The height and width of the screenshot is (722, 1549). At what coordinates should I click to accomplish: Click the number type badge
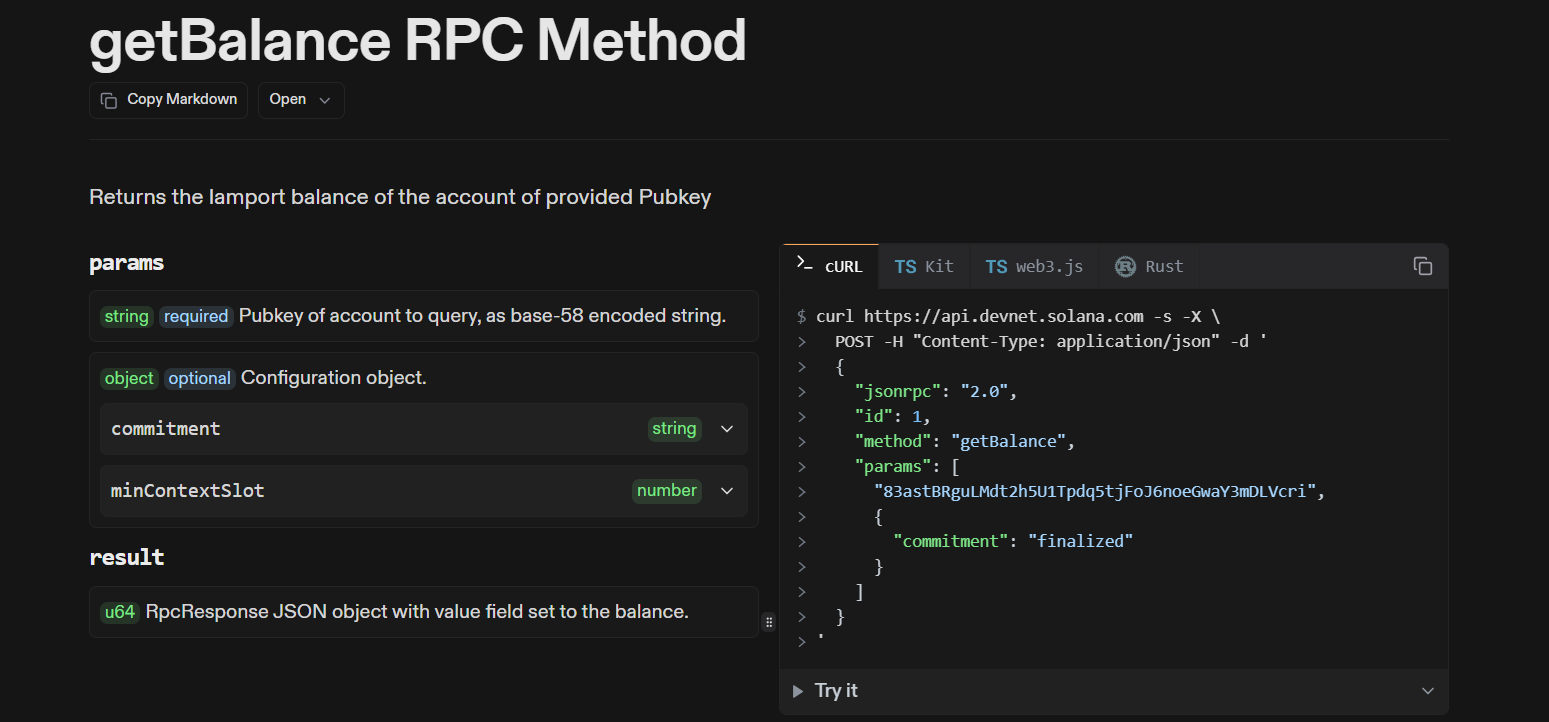(667, 491)
